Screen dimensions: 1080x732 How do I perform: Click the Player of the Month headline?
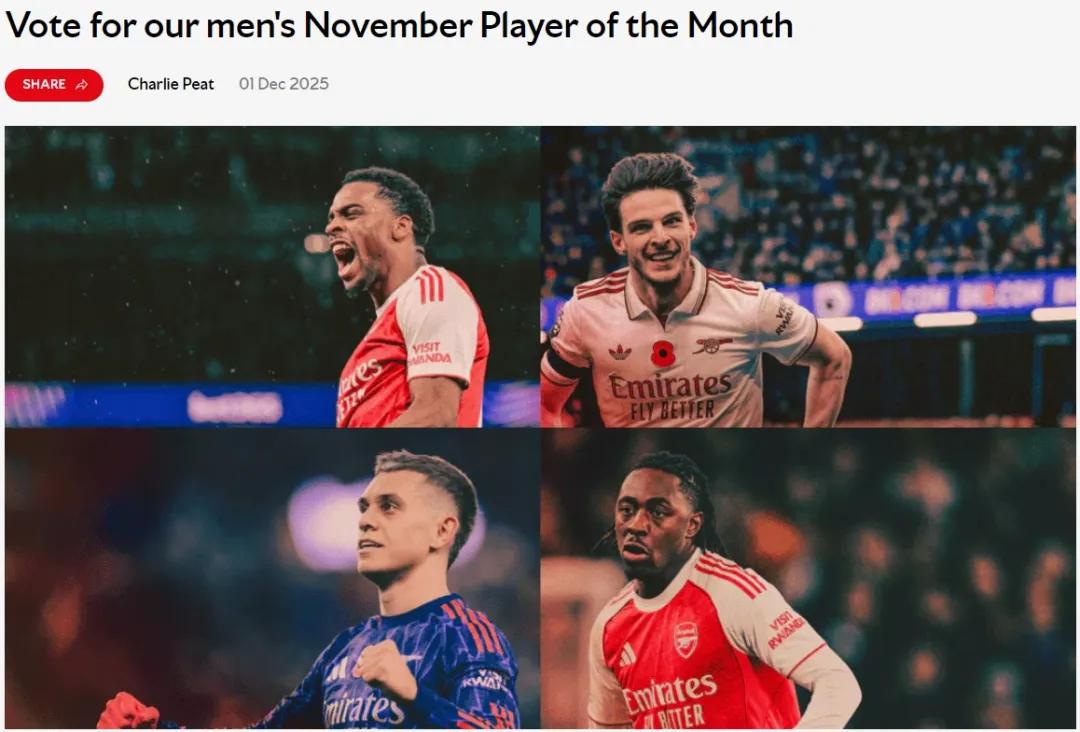(x=399, y=25)
